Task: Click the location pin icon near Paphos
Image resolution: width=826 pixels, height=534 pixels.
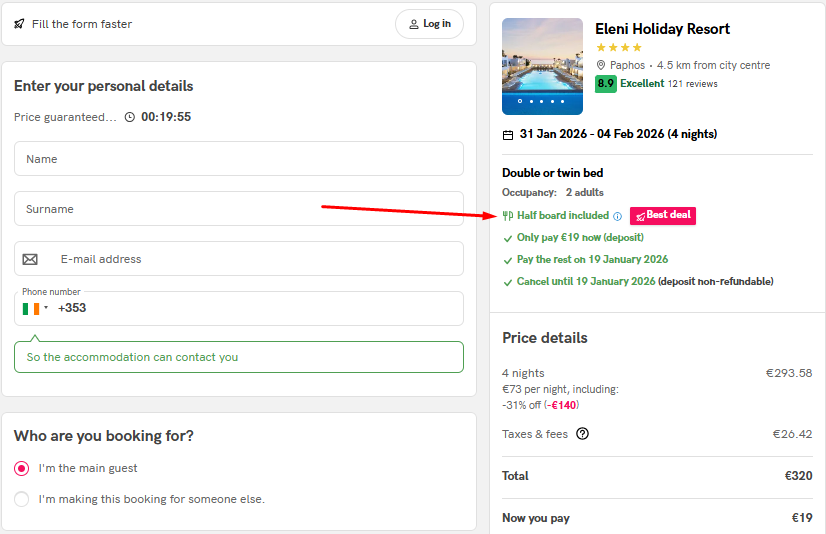Action: pyautogui.click(x=601, y=65)
